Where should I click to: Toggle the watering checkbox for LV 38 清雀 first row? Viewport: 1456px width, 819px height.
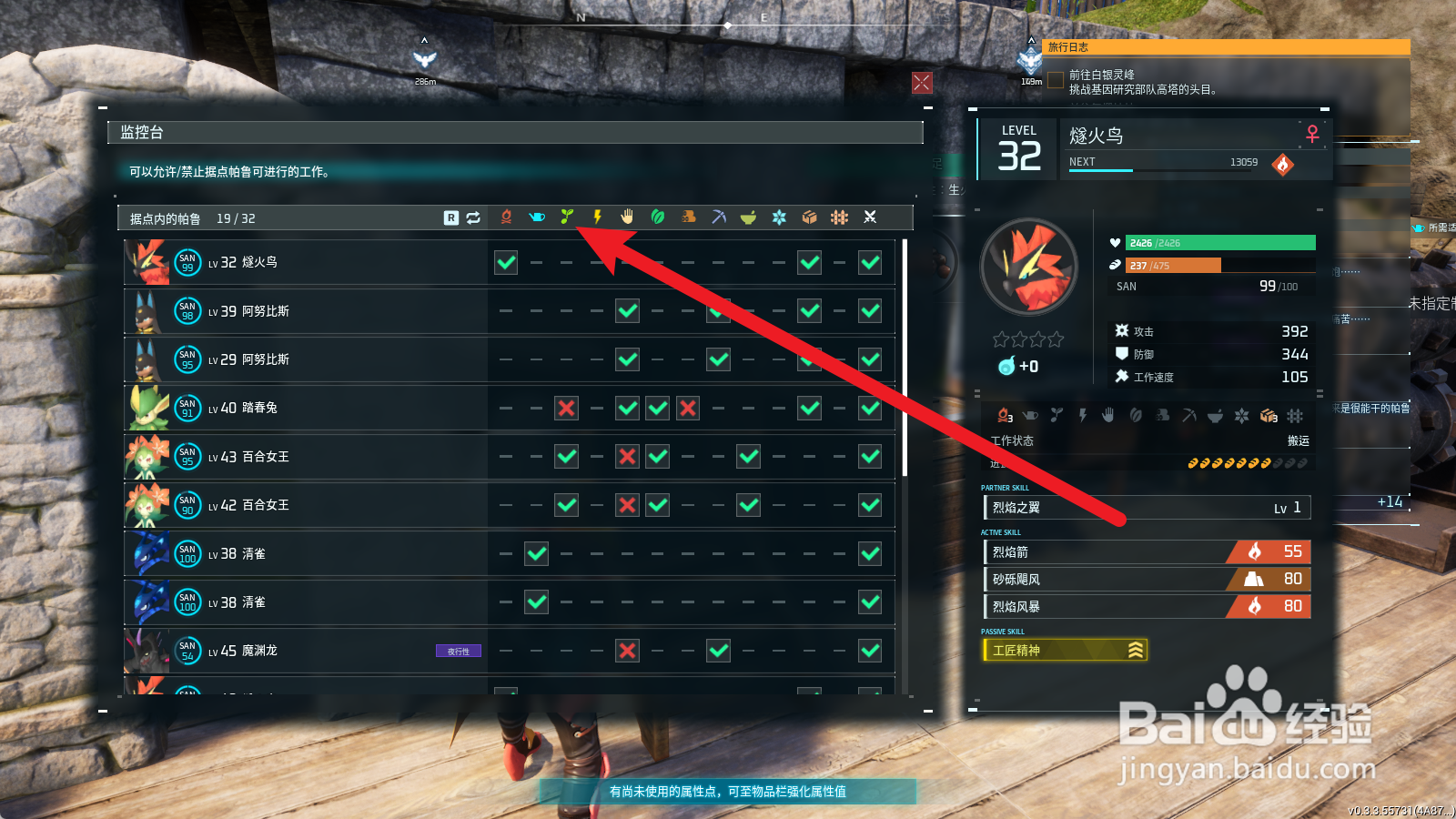[x=537, y=553]
